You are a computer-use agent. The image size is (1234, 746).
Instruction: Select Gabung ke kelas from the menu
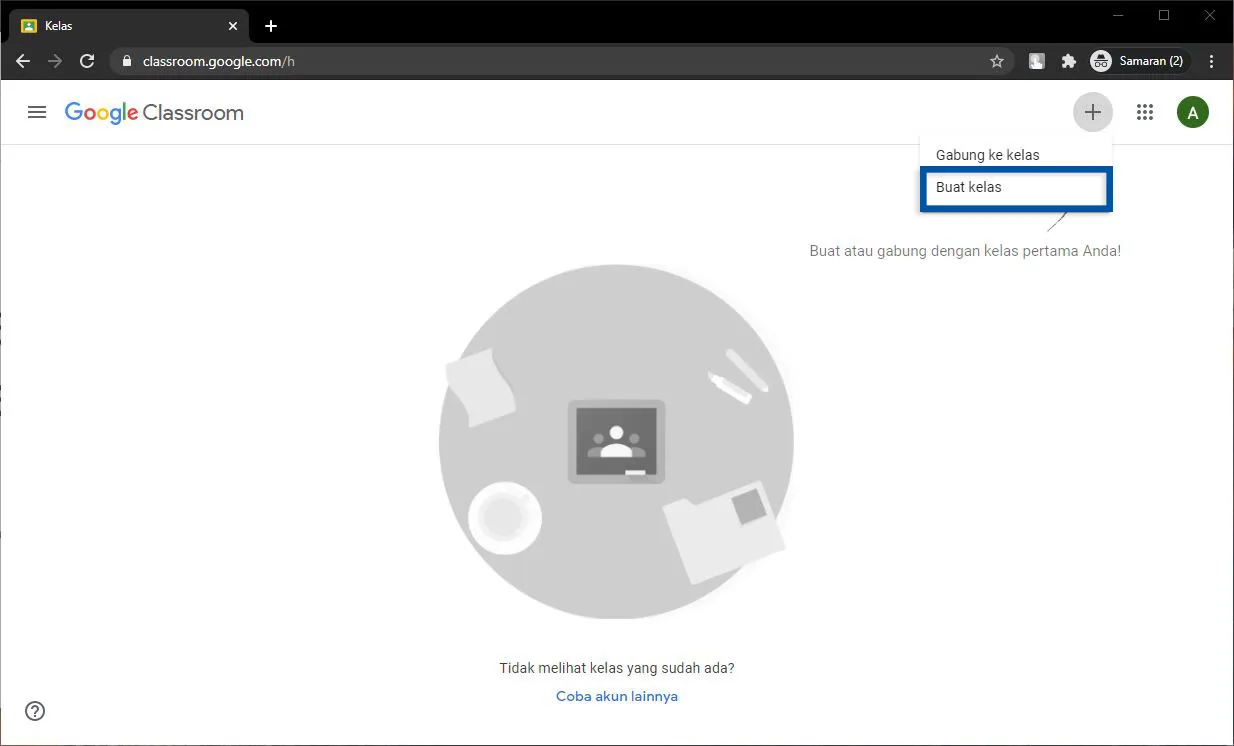[987, 154]
